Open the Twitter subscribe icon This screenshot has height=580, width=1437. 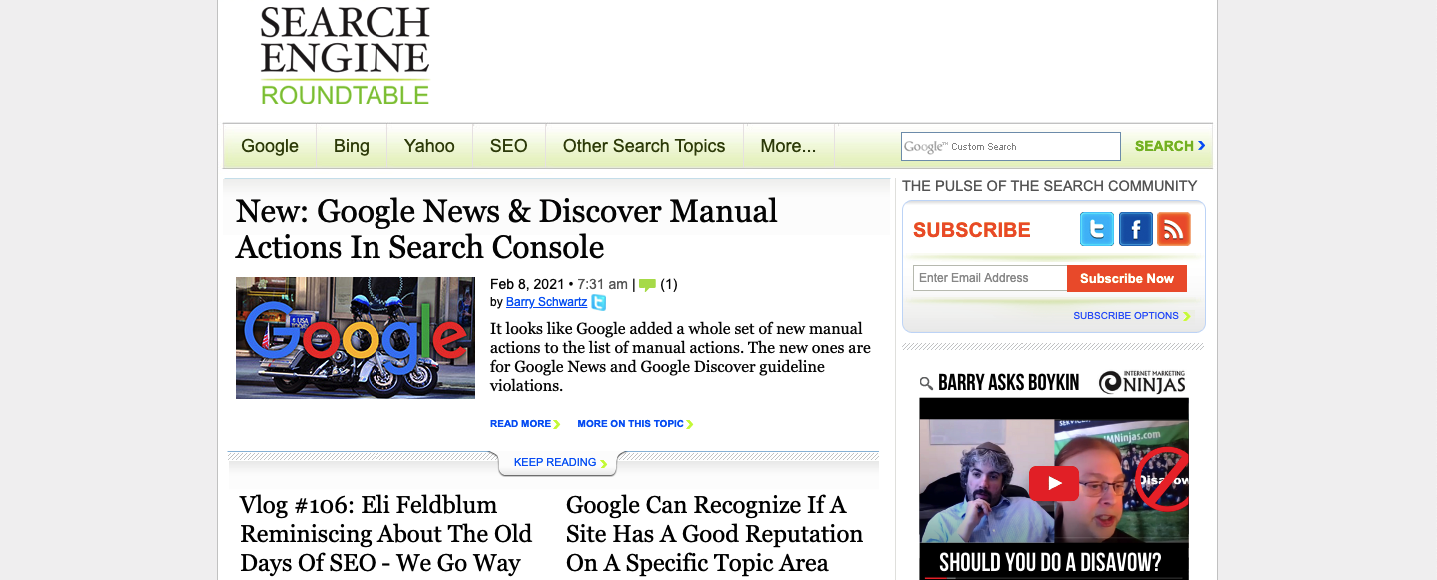point(1097,229)
